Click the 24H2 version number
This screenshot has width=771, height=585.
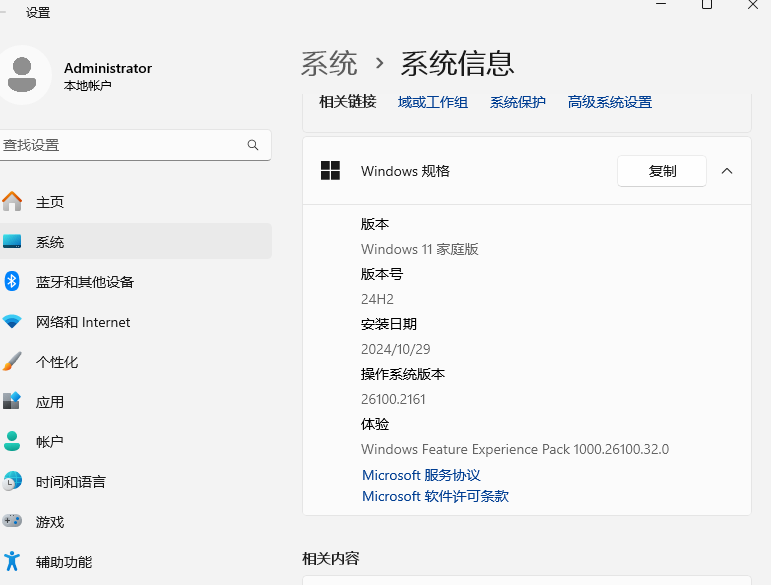click(x=377, y=299)
